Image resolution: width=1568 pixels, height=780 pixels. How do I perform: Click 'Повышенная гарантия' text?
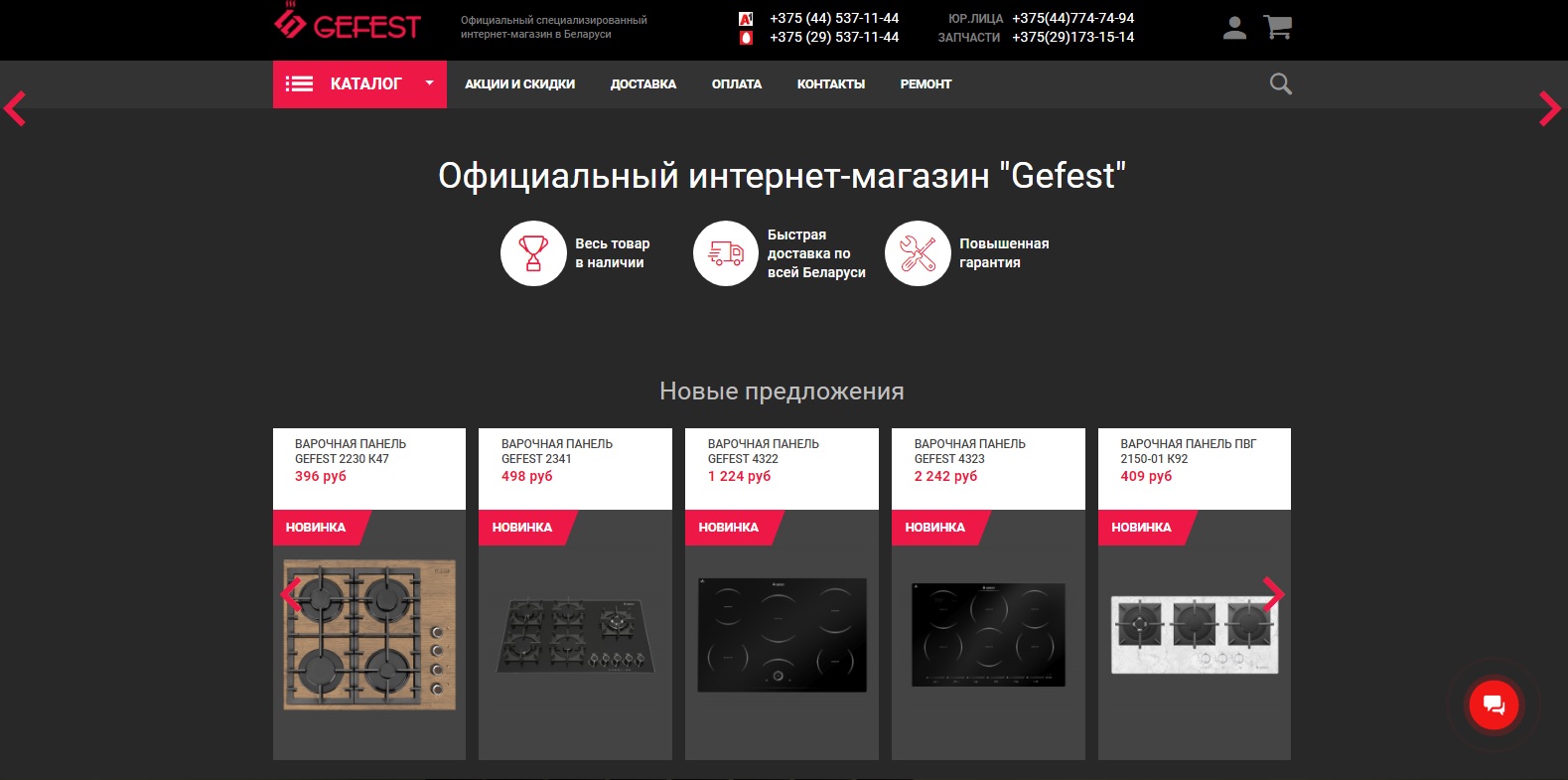[1004, 253]
